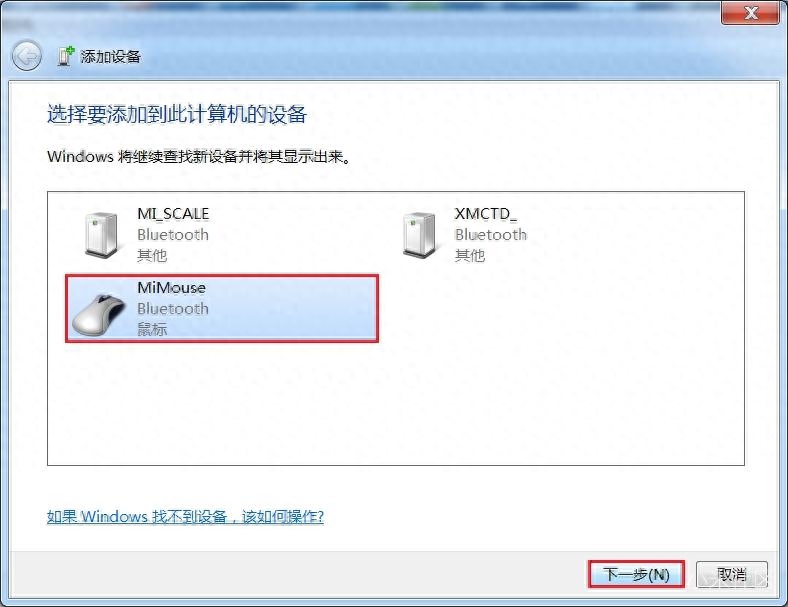Click the 其他 type label under XMCTD_
788x607 pixels.
click(469, 255)
